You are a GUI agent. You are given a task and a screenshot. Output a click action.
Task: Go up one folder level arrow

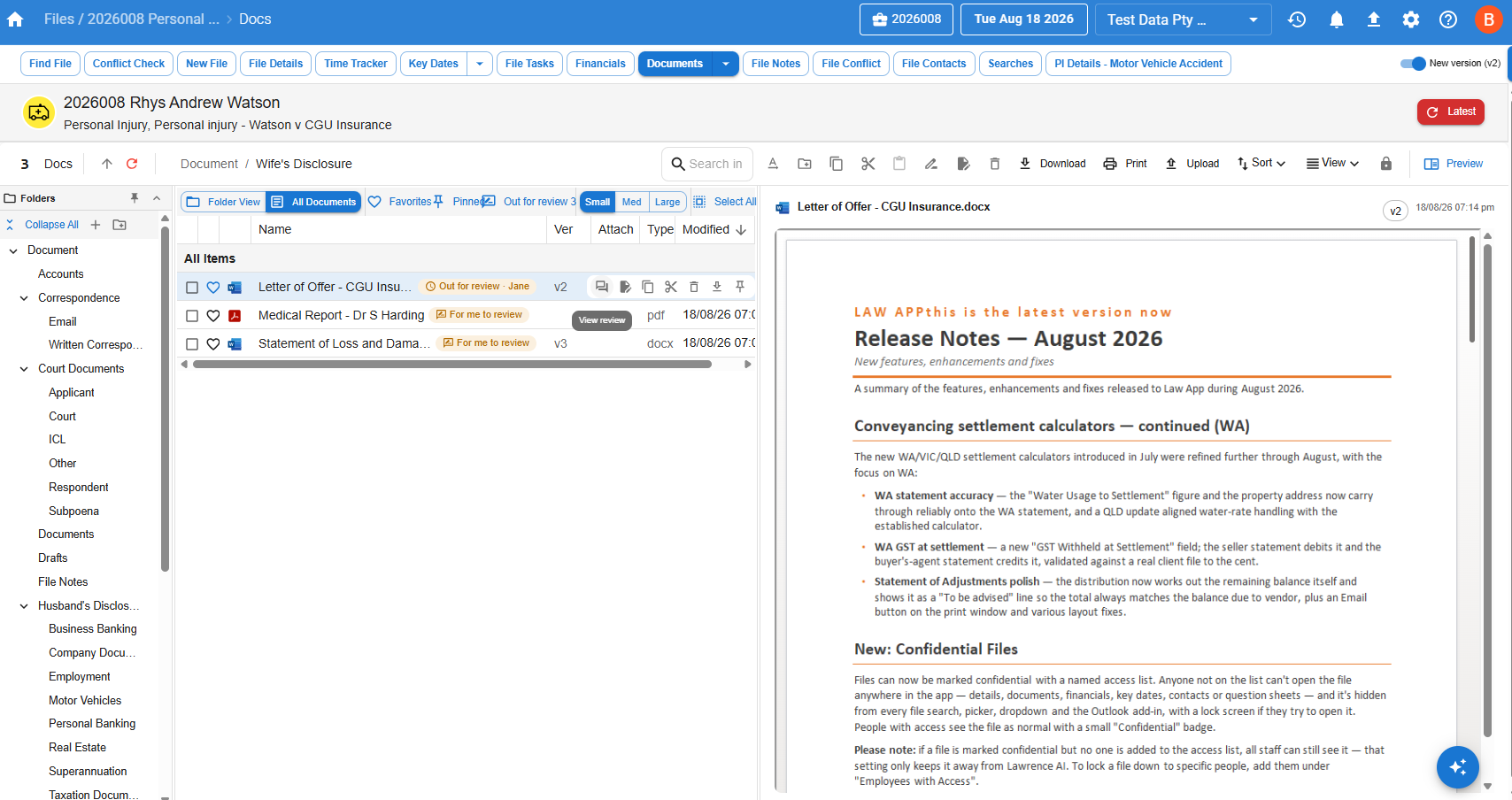point(107,164)
